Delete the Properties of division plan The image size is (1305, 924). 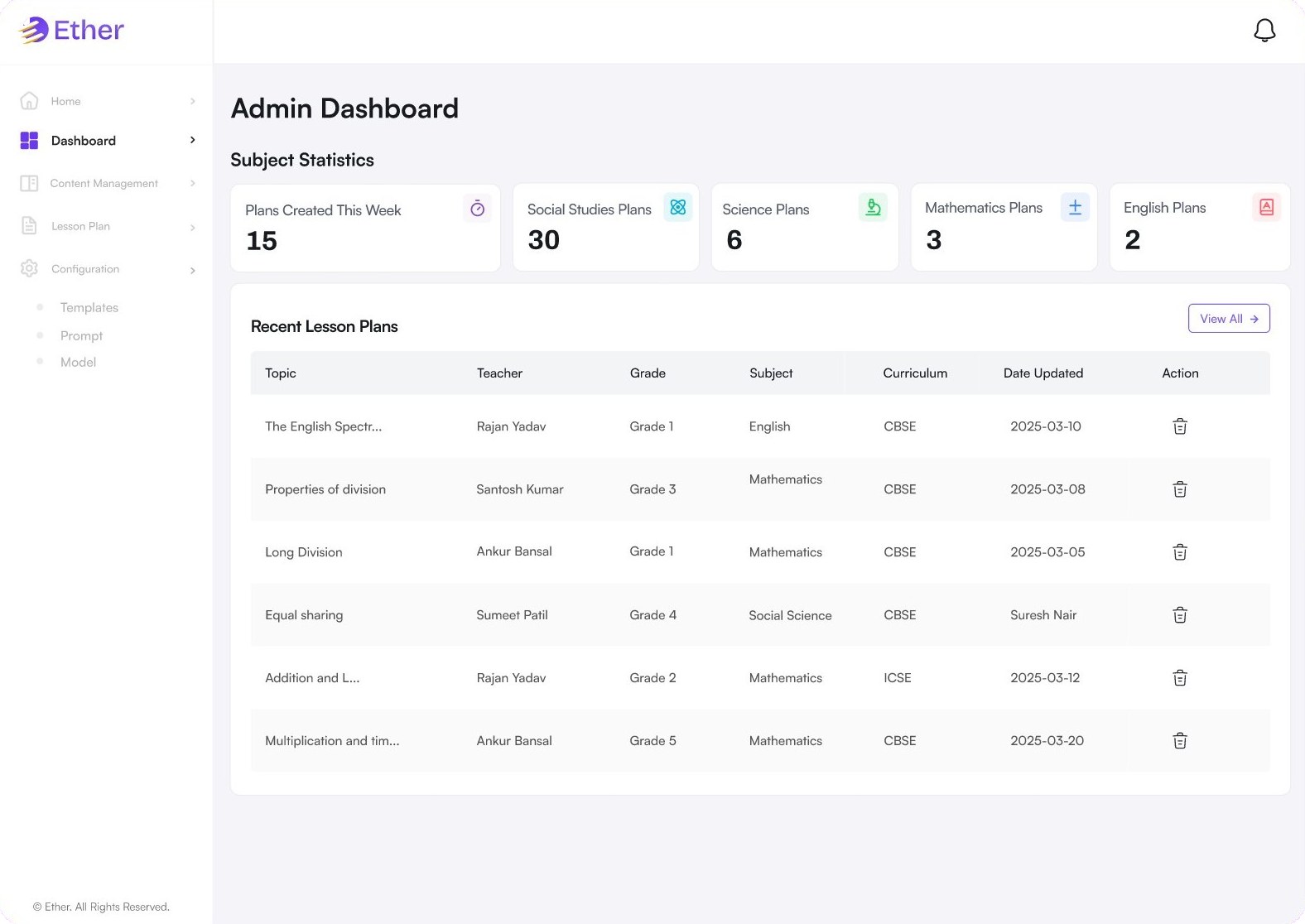point(1180,489)
